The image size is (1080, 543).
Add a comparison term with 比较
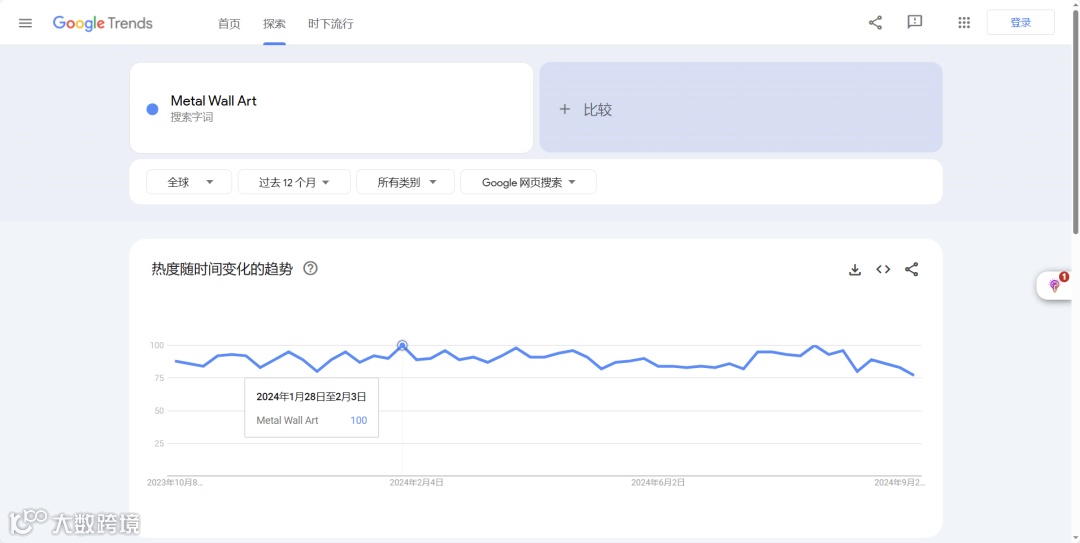coord(740,107)
